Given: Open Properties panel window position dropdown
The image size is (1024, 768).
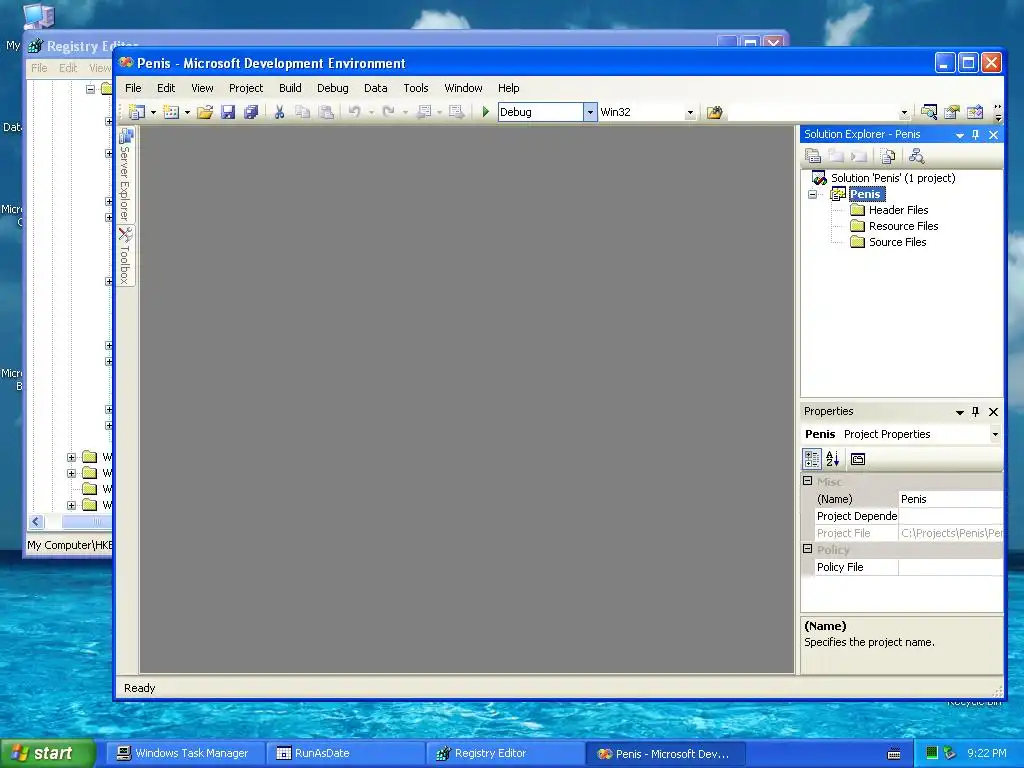Looking at the screenshot, I should click(x=960, y=412).
